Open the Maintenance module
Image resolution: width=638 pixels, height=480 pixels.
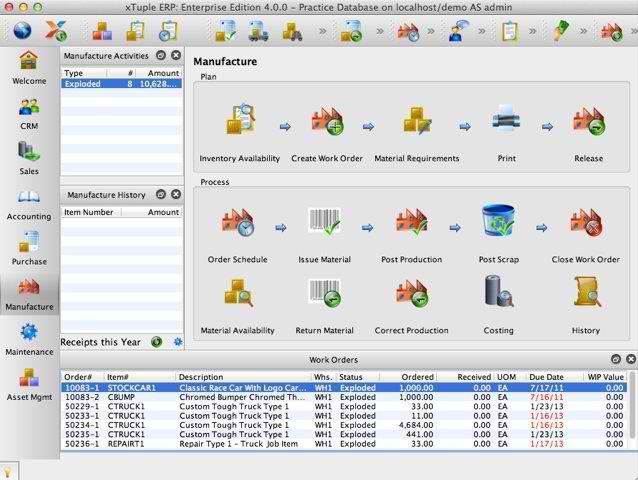29,340
